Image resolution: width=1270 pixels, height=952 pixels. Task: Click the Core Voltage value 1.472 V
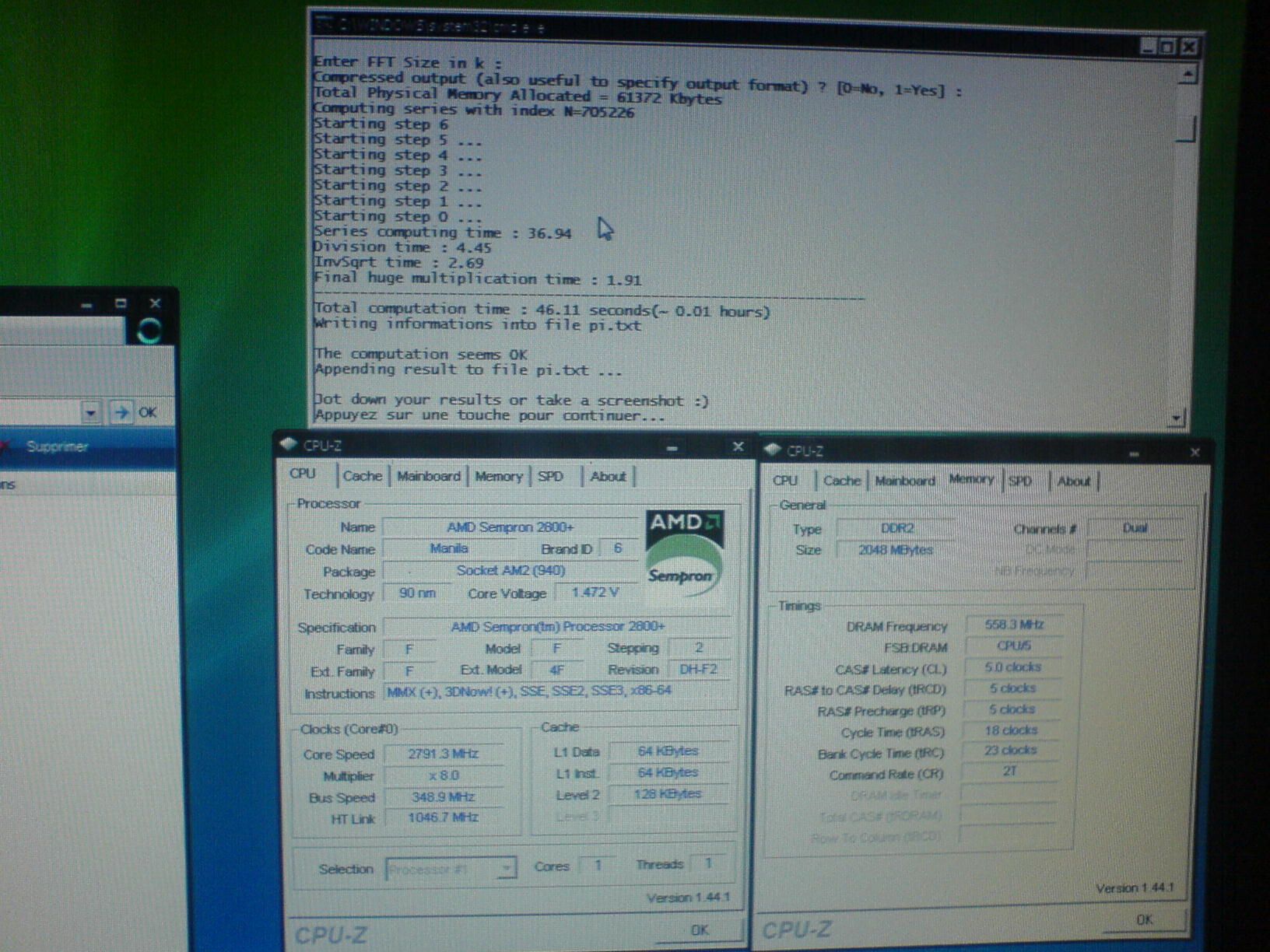(595, 592)
